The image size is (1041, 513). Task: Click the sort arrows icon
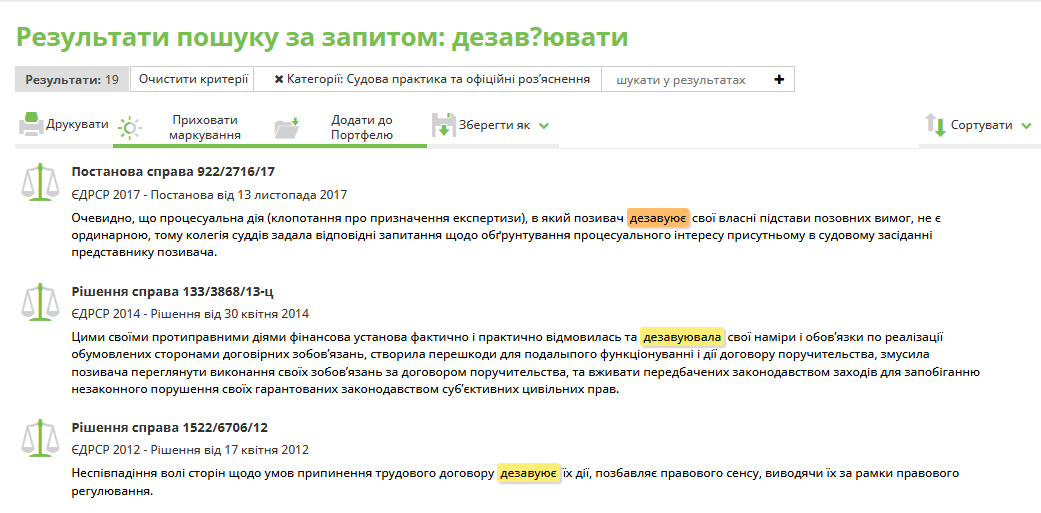tap(935, 126)
